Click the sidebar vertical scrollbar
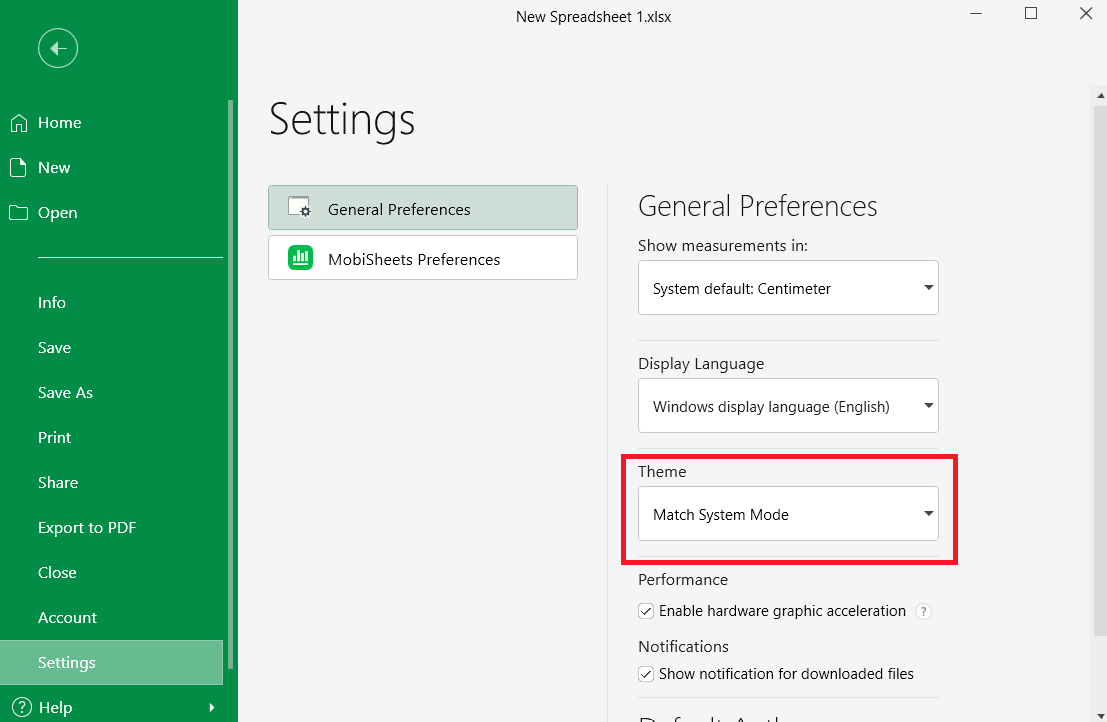1107x722 pixels. point(230,384)
